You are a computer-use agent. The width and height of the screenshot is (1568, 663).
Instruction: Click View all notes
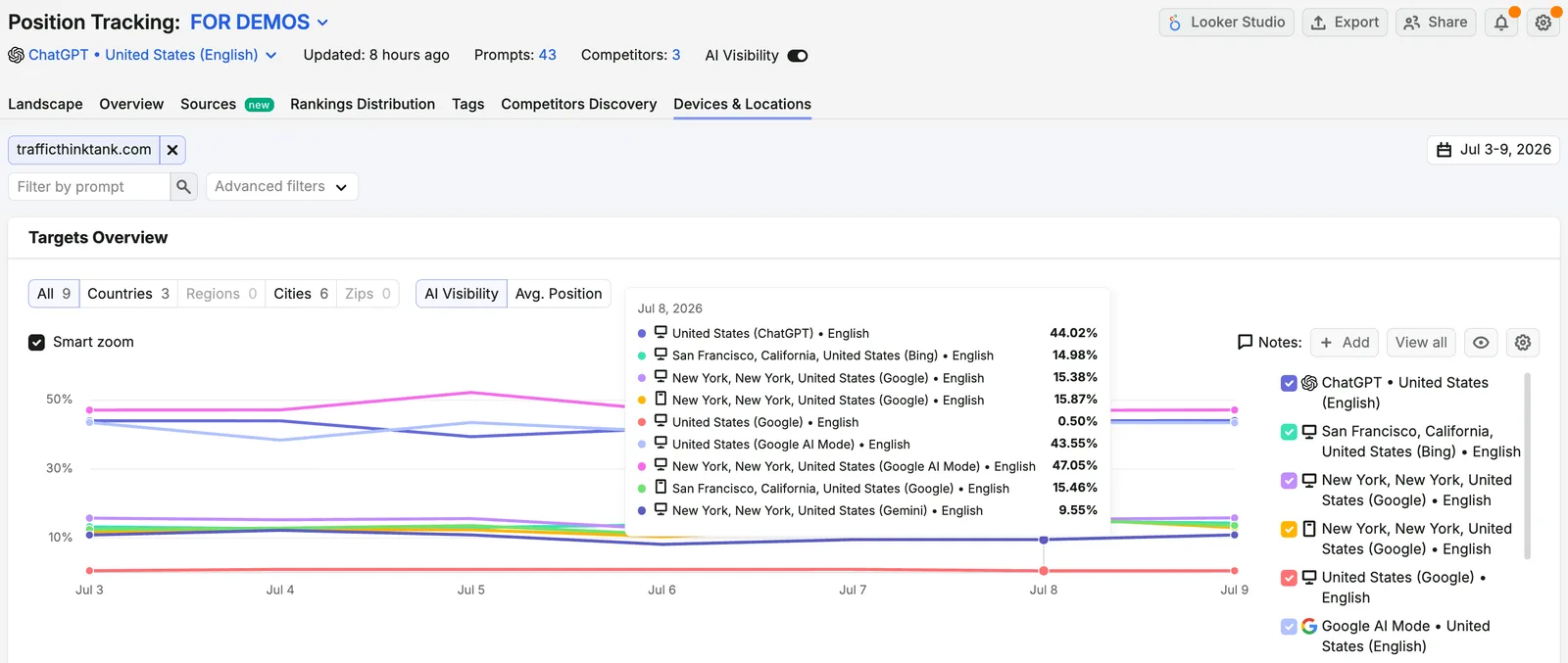point(1421,342)
